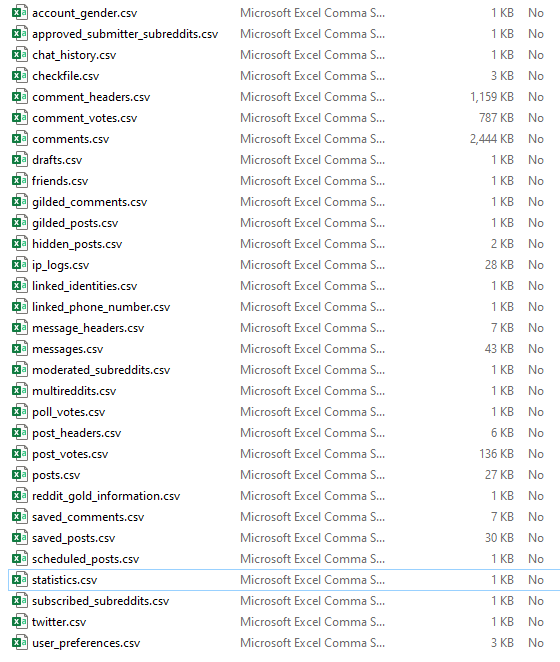Select the gilded_posts.csv file
This screenshot has width=560, height=662.
point(75,223)
